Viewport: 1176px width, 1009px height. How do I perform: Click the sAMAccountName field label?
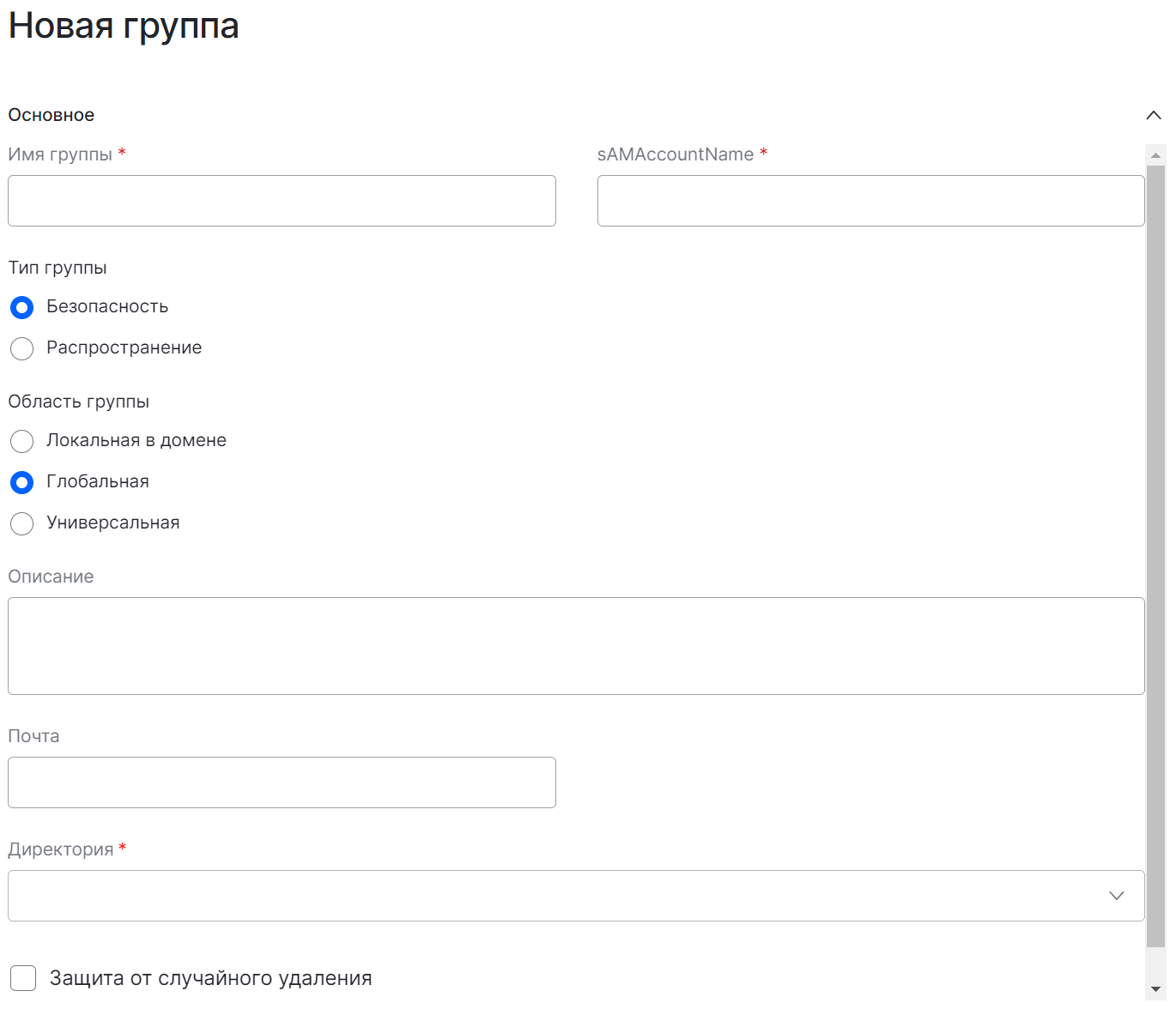point(675,154)
